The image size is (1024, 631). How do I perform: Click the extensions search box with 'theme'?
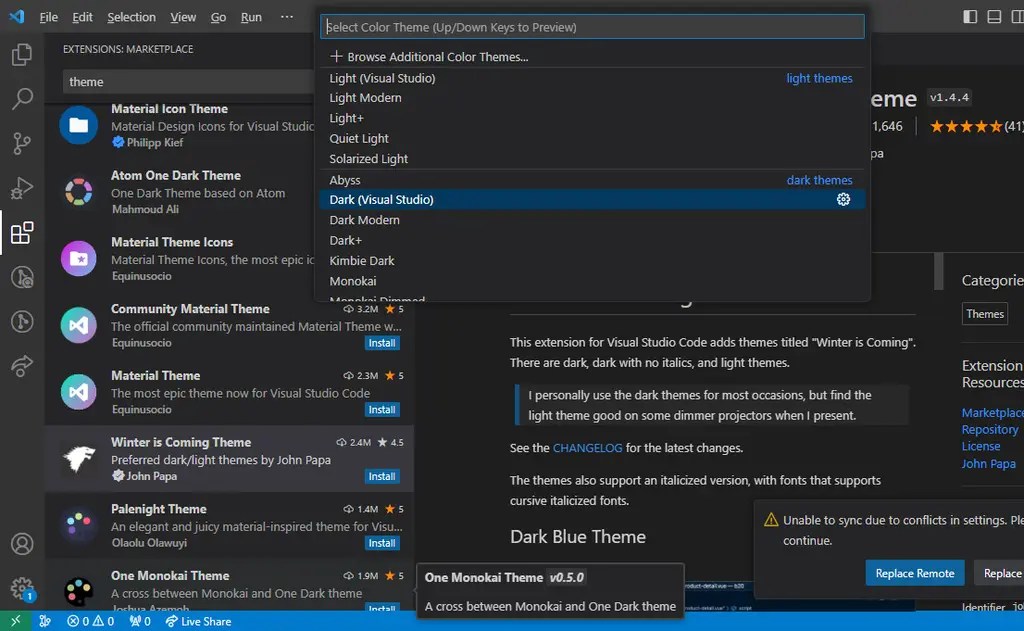tap(188, 82)
